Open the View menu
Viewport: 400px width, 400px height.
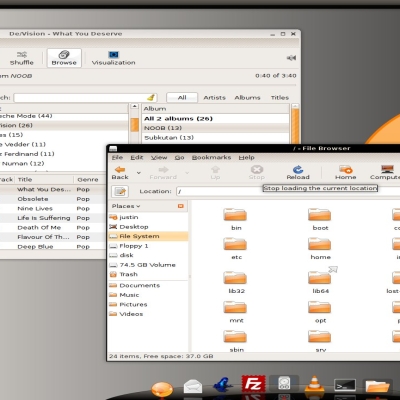[x=159, y=157]
